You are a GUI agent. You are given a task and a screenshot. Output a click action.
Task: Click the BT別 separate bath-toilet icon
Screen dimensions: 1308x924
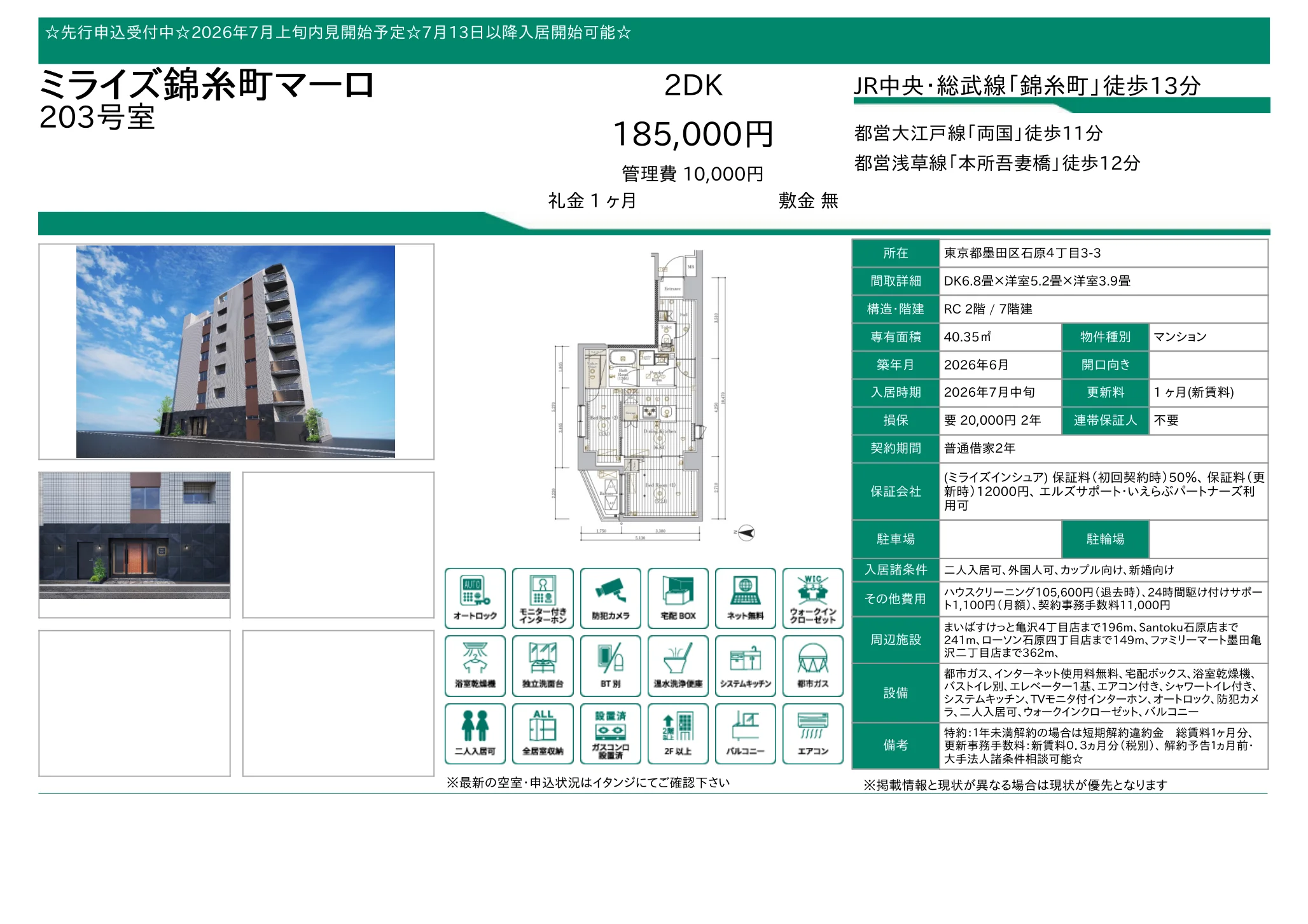click(611, 666)
